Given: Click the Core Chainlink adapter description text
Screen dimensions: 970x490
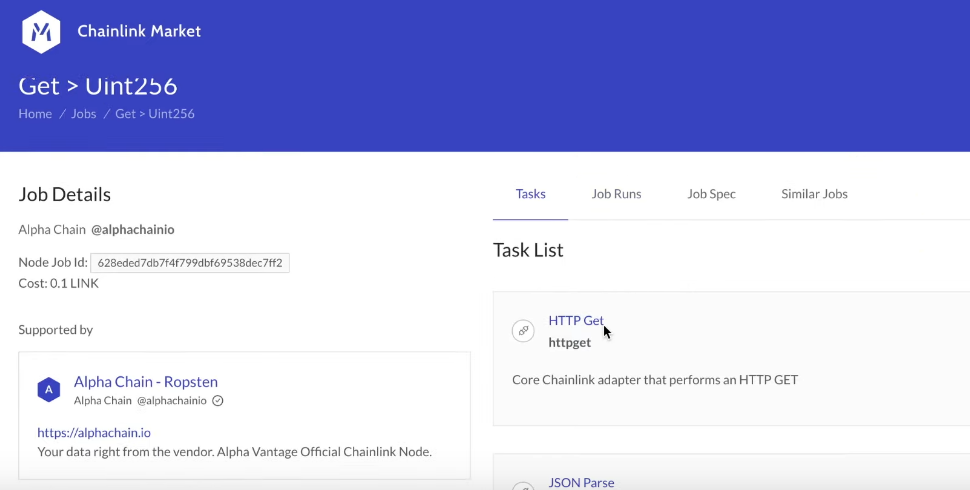Looking at the screenshot, I should [655, 380].
